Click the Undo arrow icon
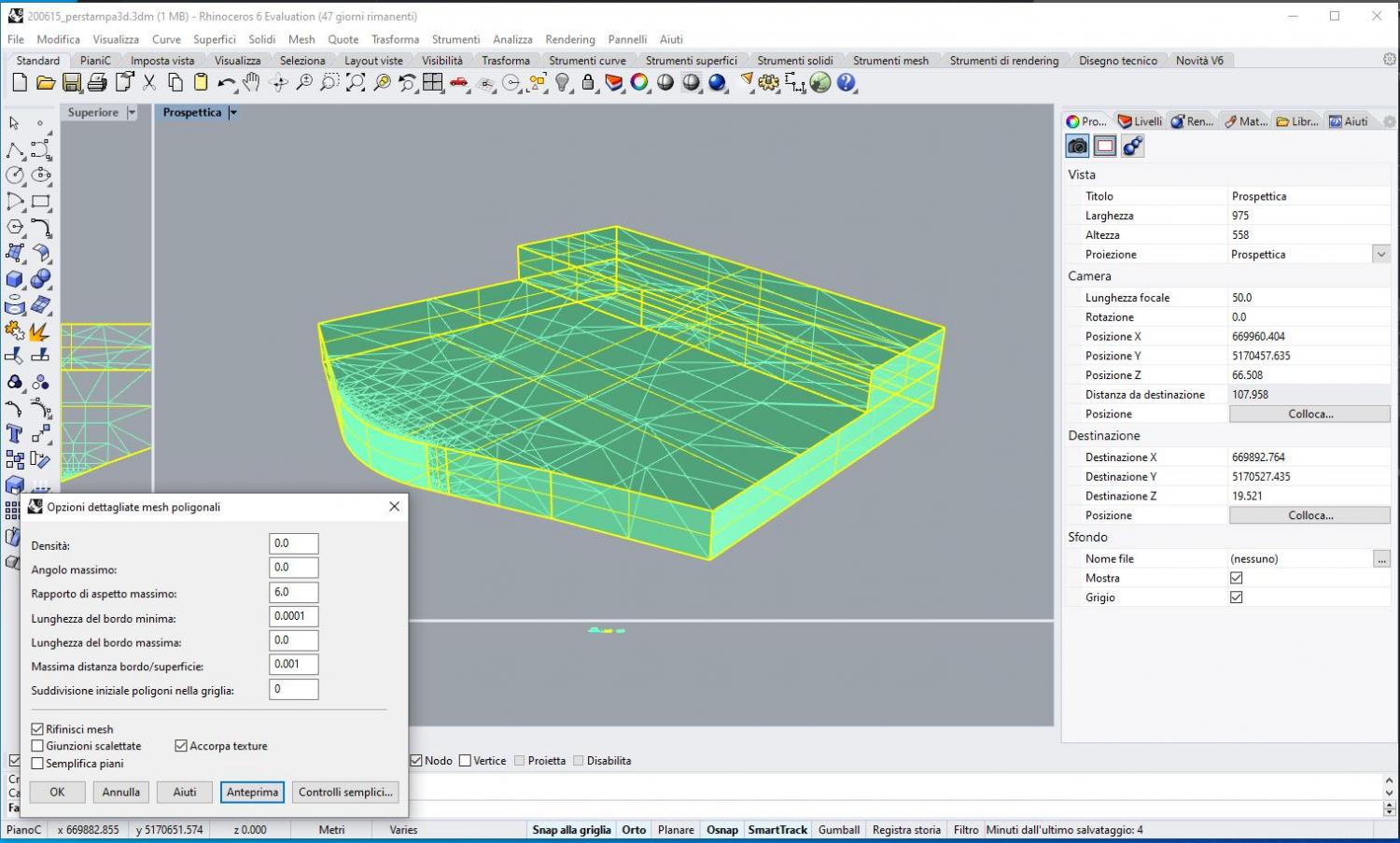The height and width of the screenshot is (843, 1400). click(226, 83)
